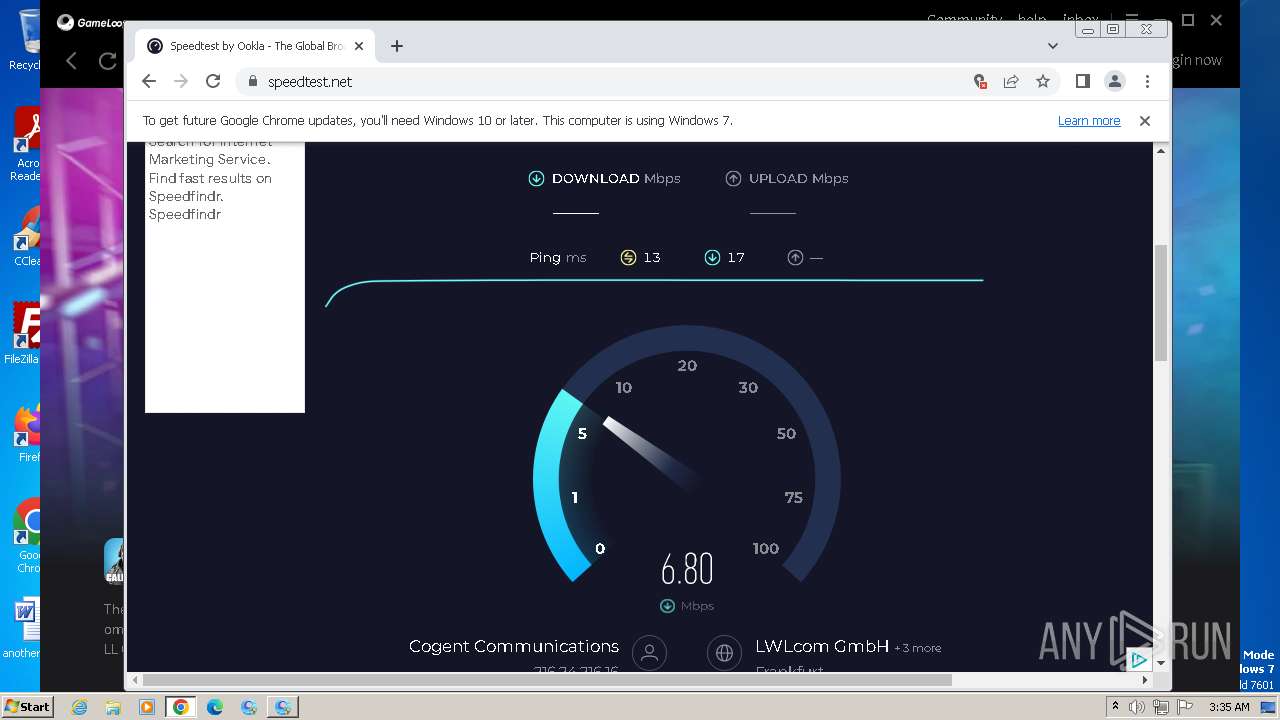The height and width of the screenshot is (720, 1280).
Task: Click the idle ping icon showing 13
Action: click(628, 258)
